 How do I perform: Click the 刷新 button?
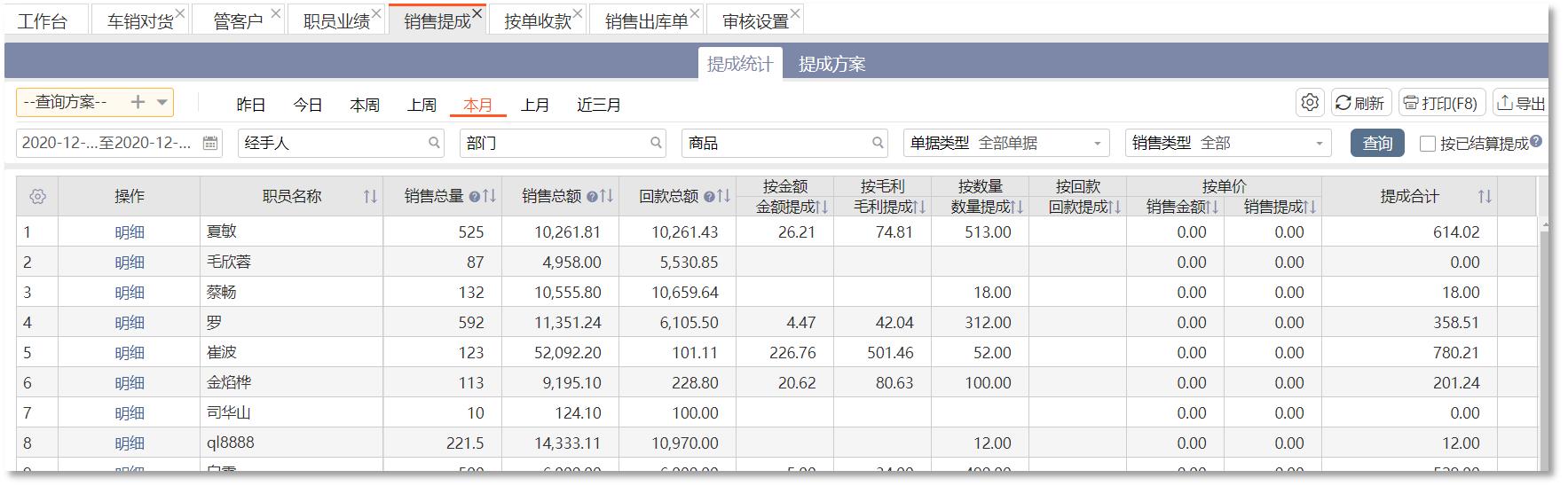[x=1359, y=103]
